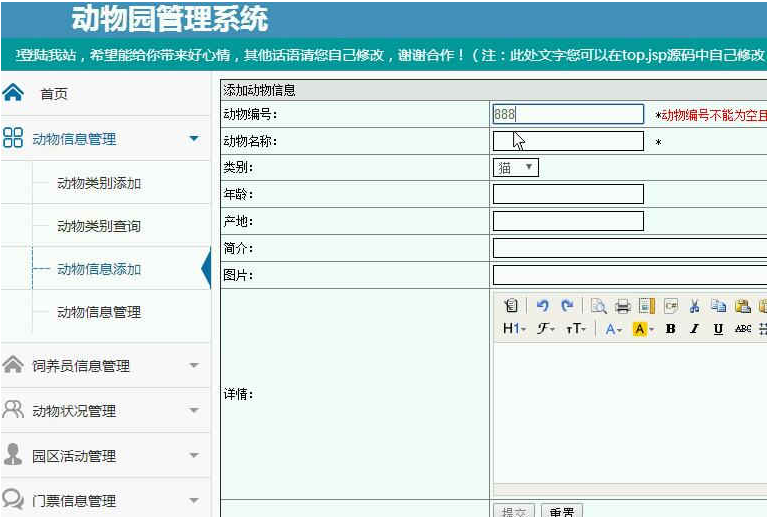Expand the 门票信息管理 menu arrow

click(x=194, y=500)
